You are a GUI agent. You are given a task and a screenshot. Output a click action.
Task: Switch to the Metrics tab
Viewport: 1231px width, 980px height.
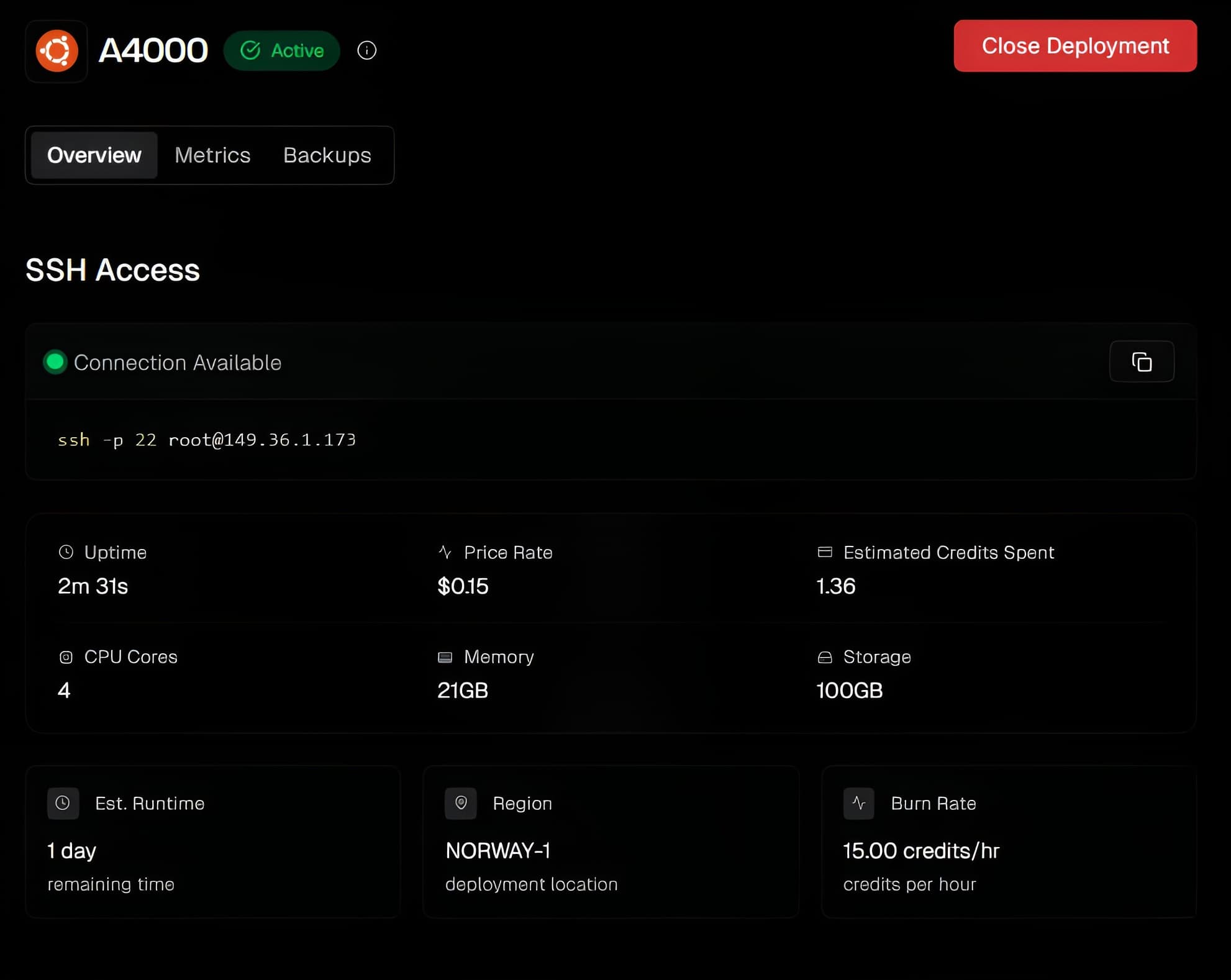(212, 155)
